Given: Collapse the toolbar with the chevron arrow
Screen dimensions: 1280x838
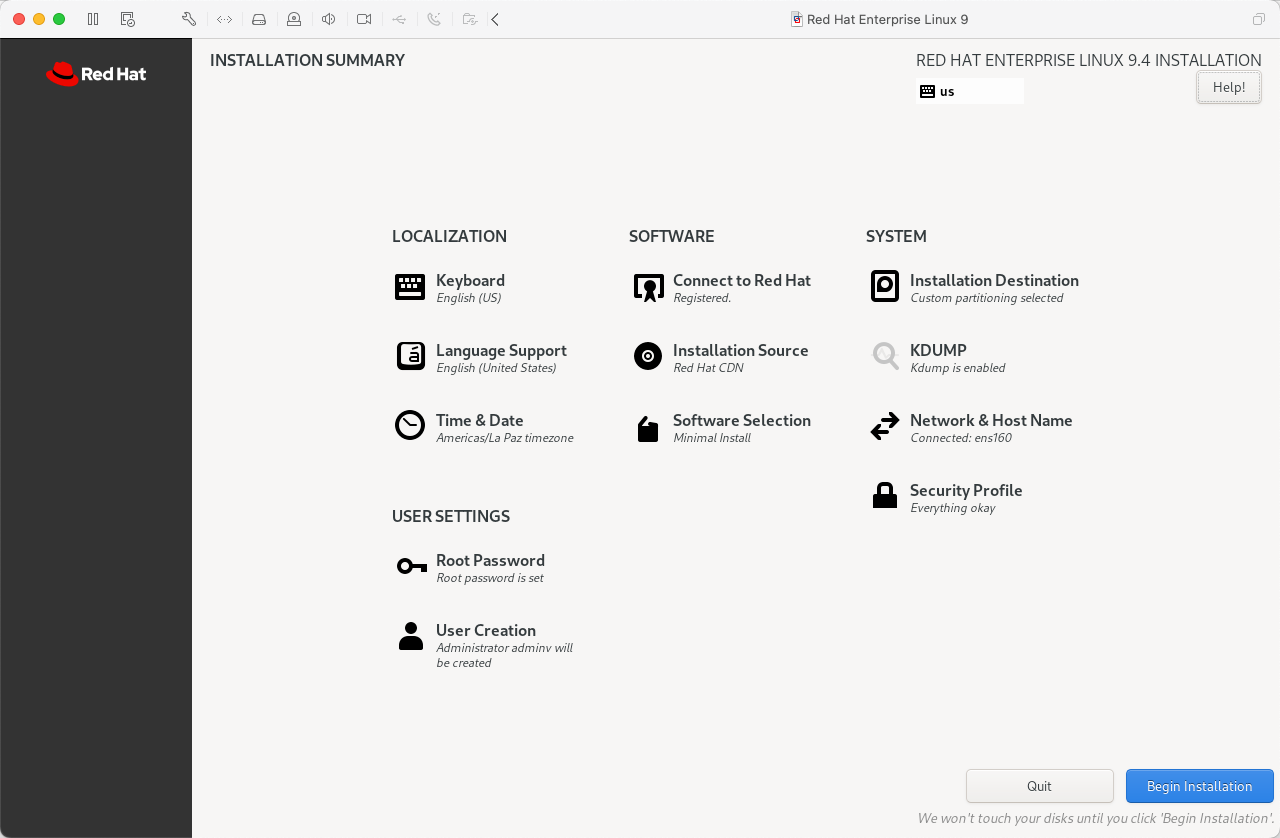Looking at the screenshot, I should point(495,19).
